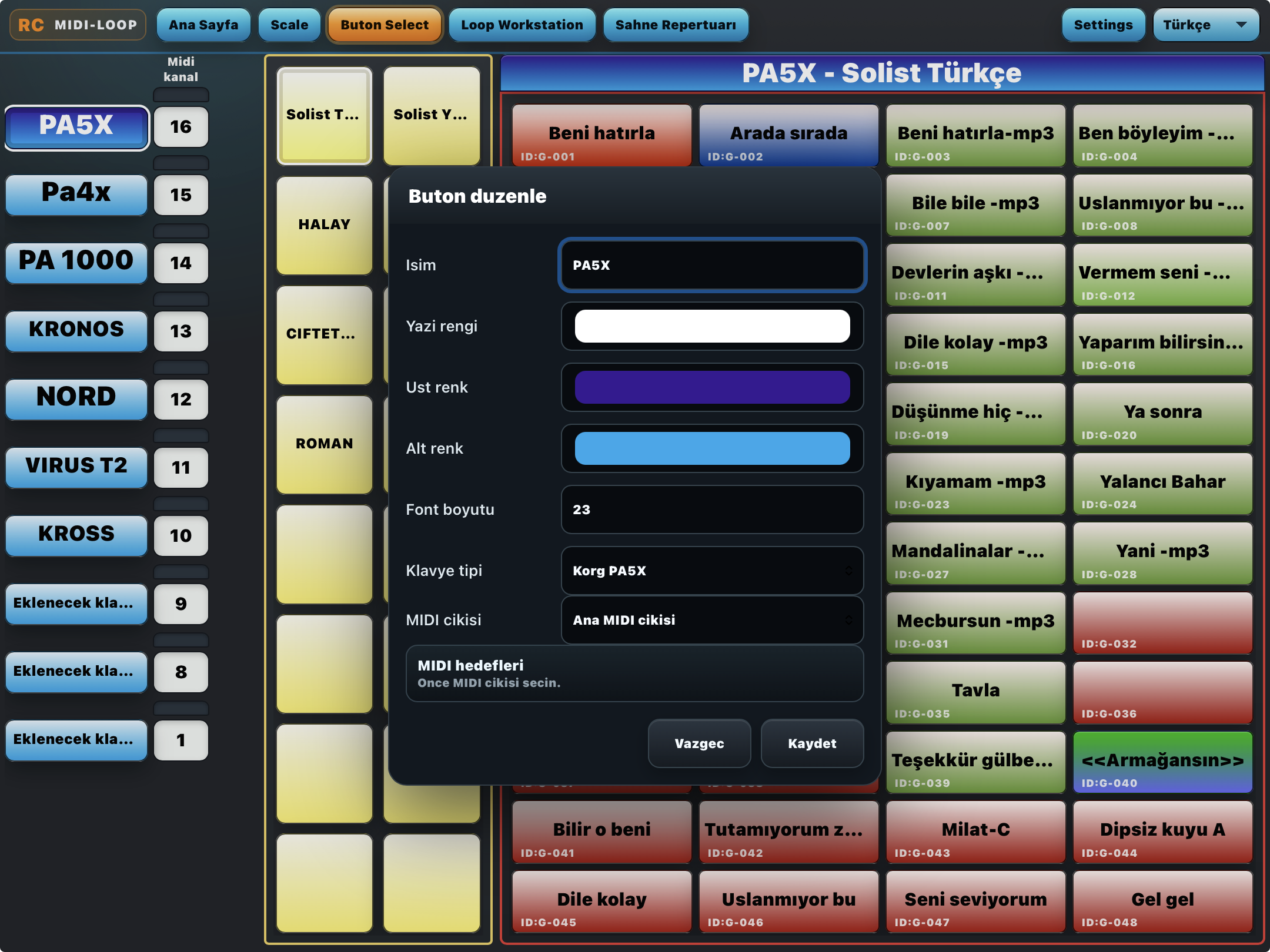Viewport: 1270px width, 952px height.
Task: Select the VIRUS T2 keyboard button
Action: pos(76,467)
